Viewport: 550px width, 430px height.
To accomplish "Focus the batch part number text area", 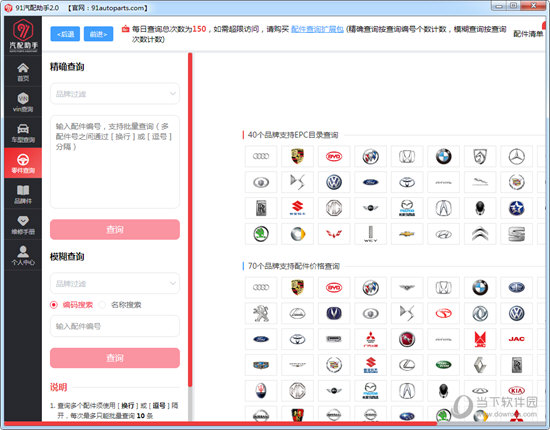I will pos(115,162).
